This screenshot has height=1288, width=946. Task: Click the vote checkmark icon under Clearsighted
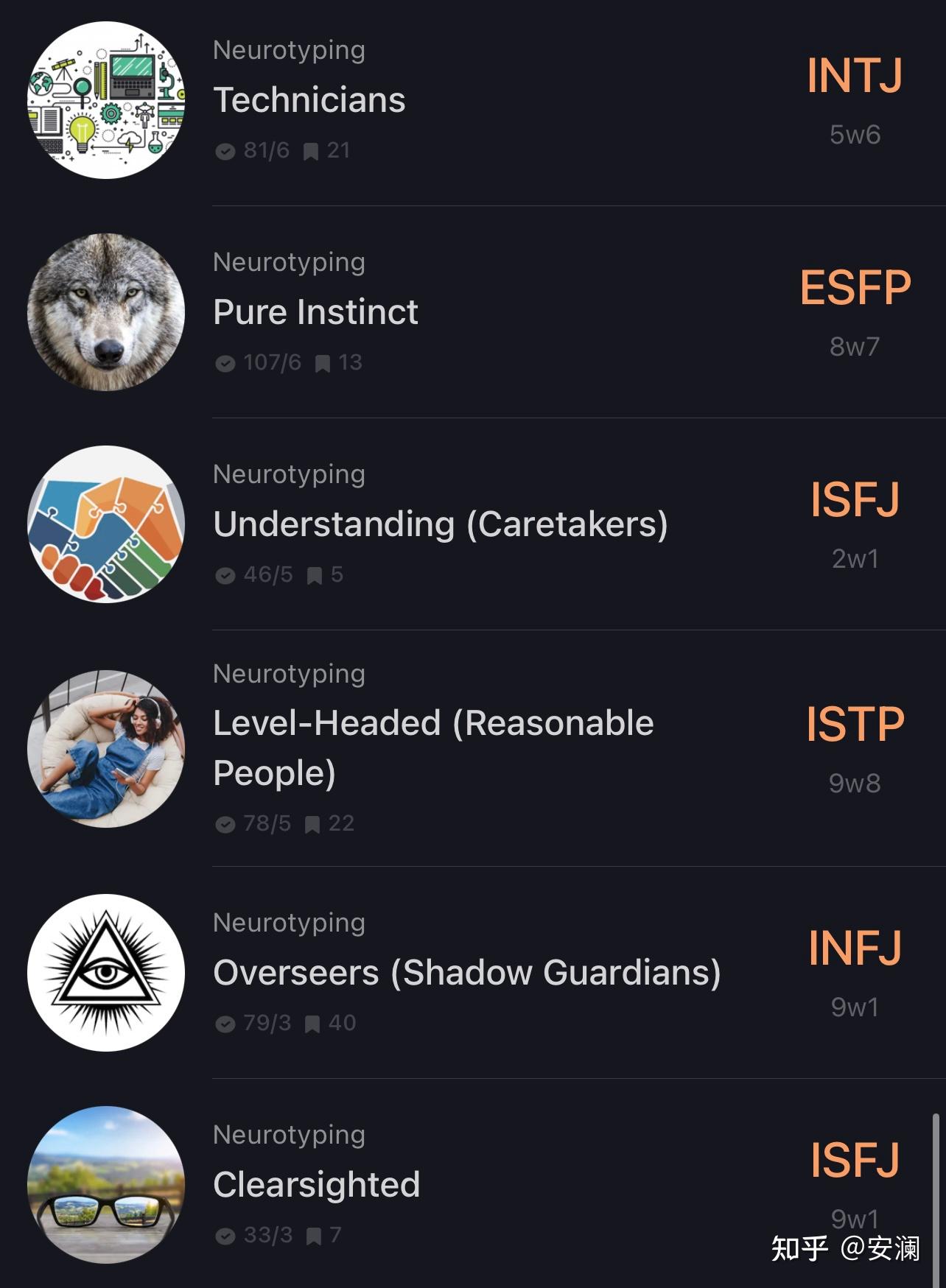click(225, 1236)
